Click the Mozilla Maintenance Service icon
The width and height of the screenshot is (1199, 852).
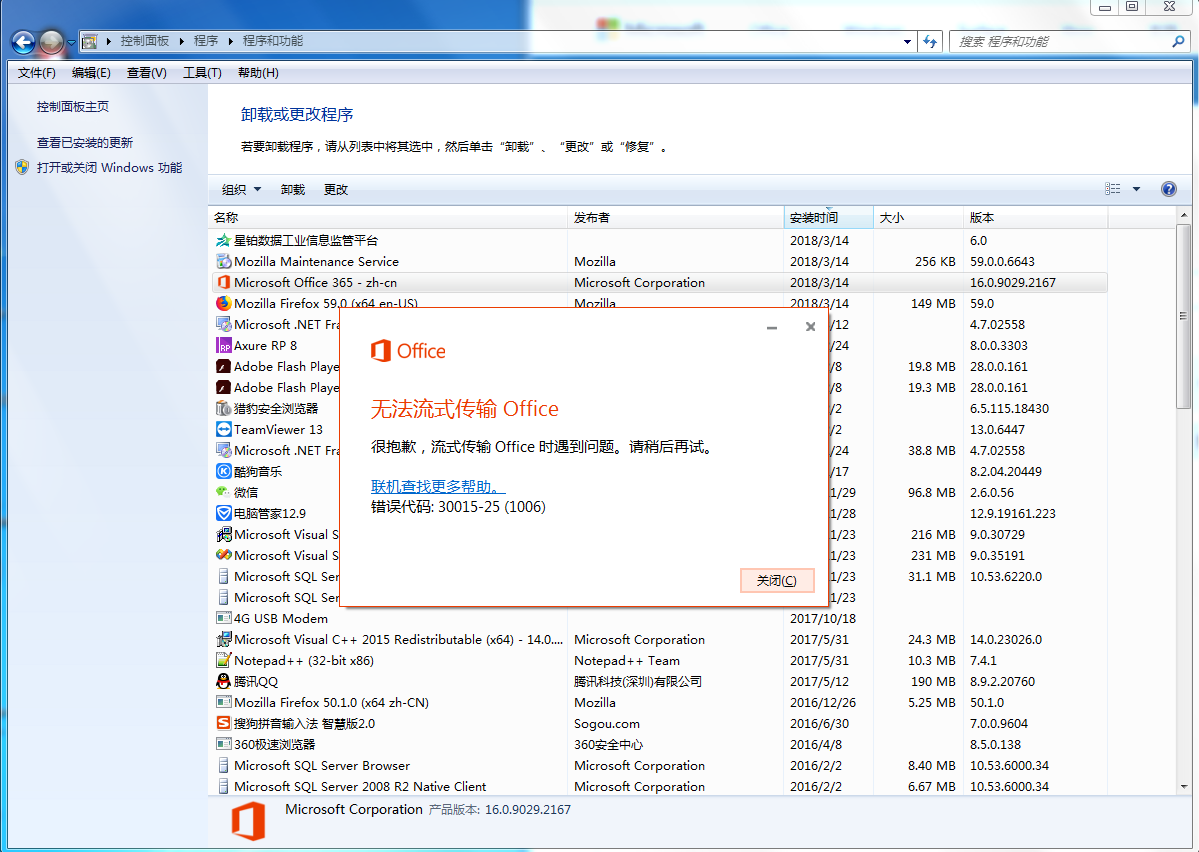223,262
